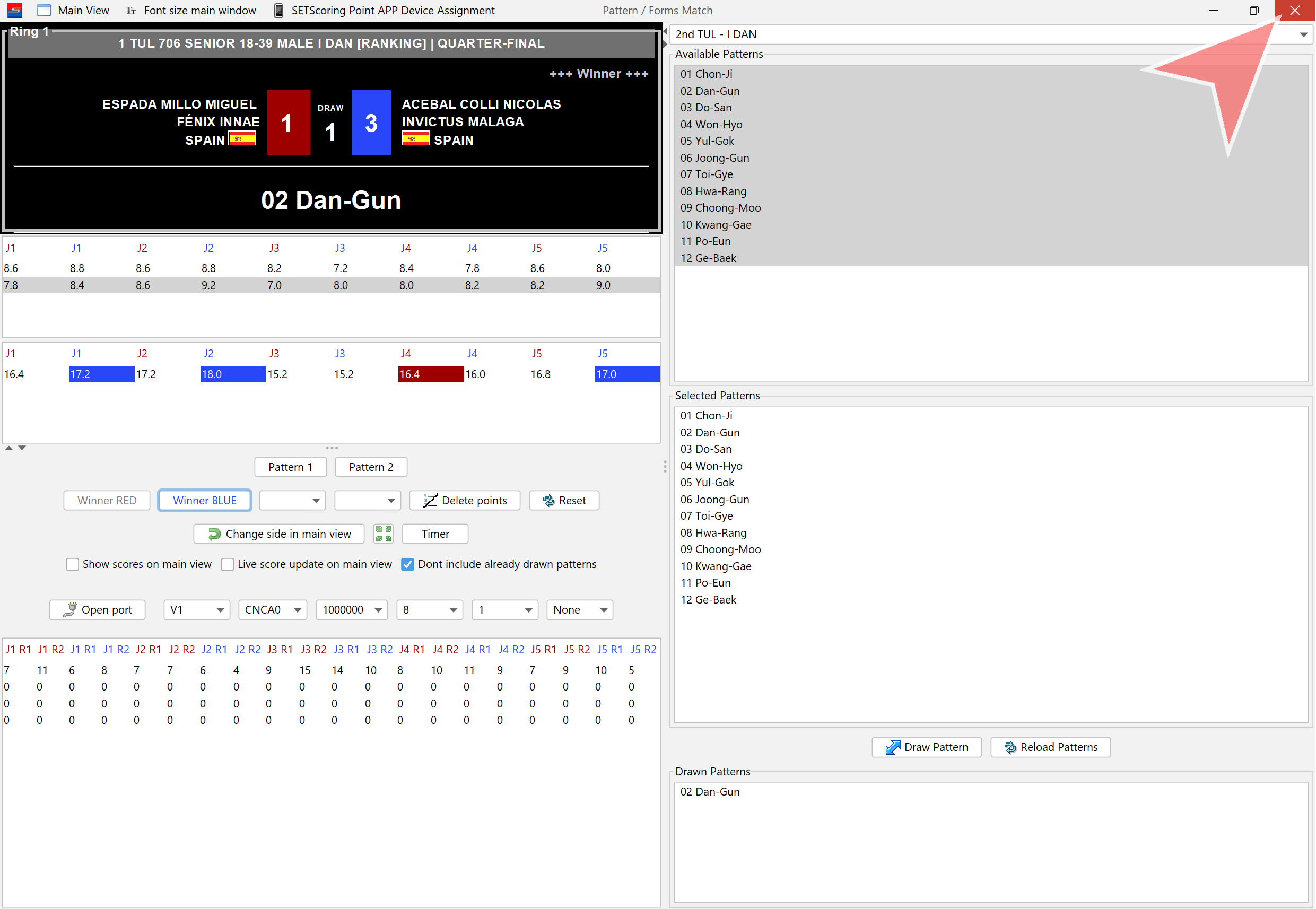Click the app logo icon in title bar

point(15,10)
